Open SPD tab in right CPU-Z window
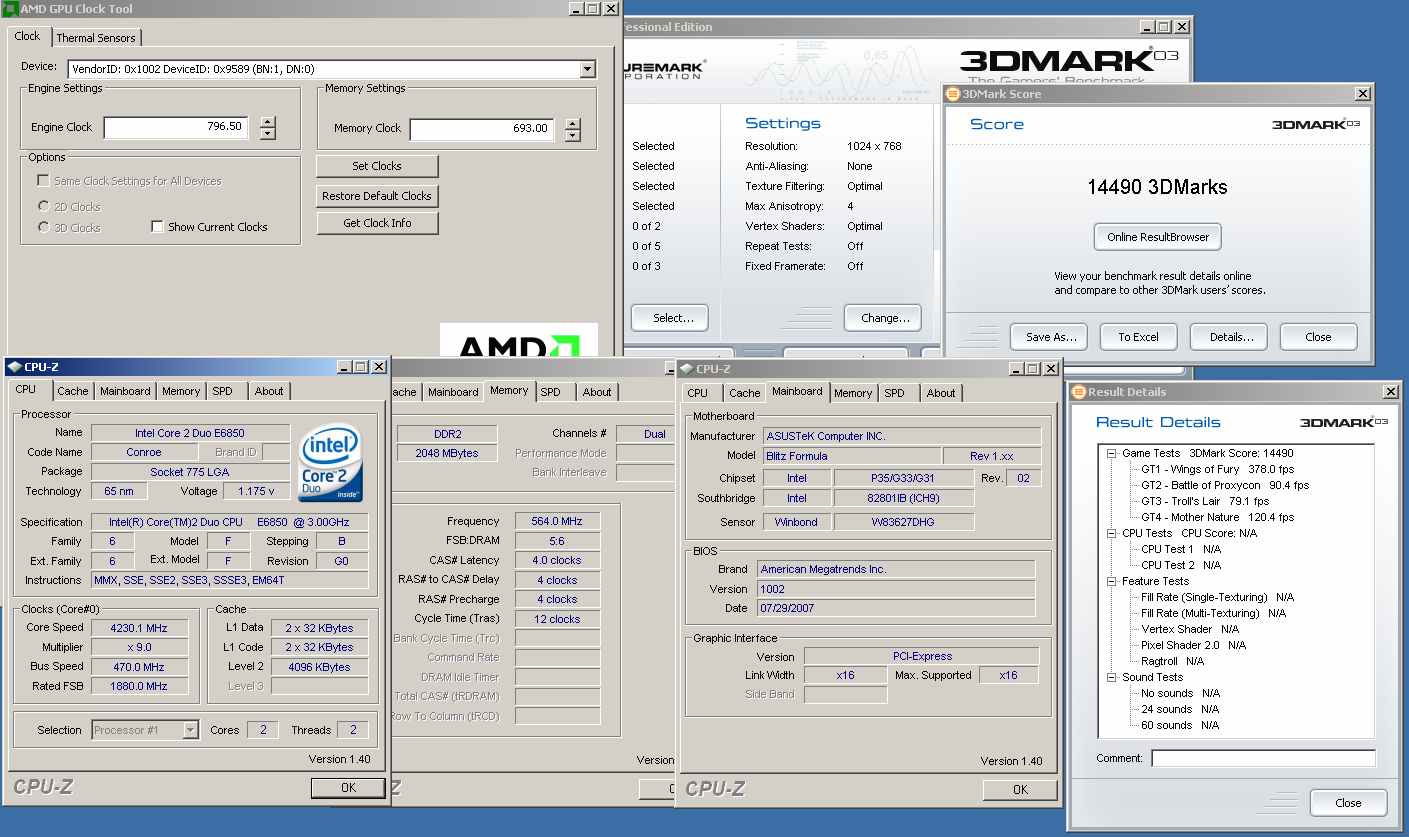The image size is (1409, 837). coord(894,393)
